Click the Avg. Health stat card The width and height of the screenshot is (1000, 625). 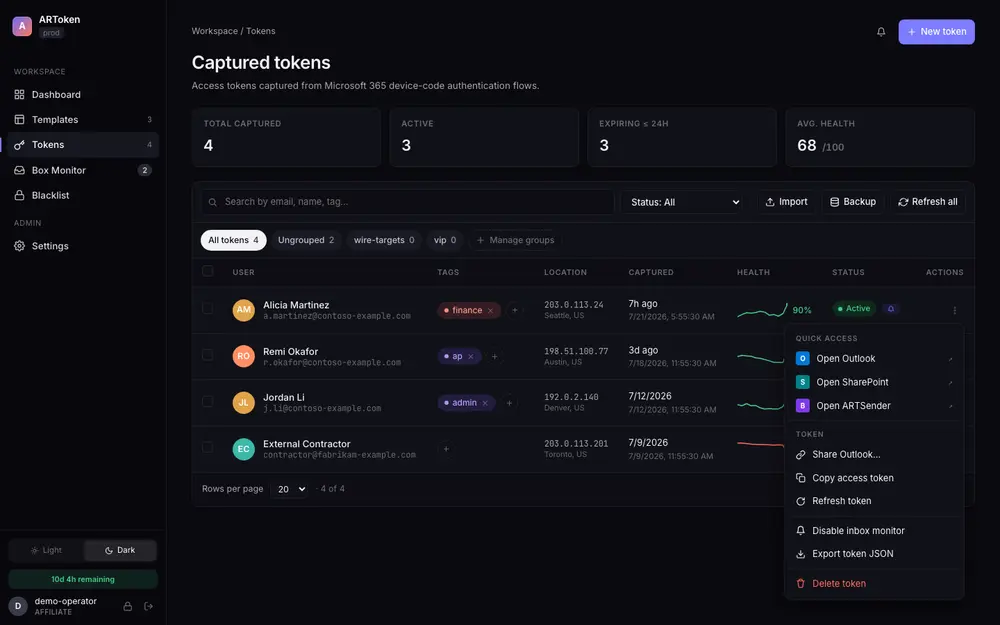pyautogui.click(x=880, y=138)
